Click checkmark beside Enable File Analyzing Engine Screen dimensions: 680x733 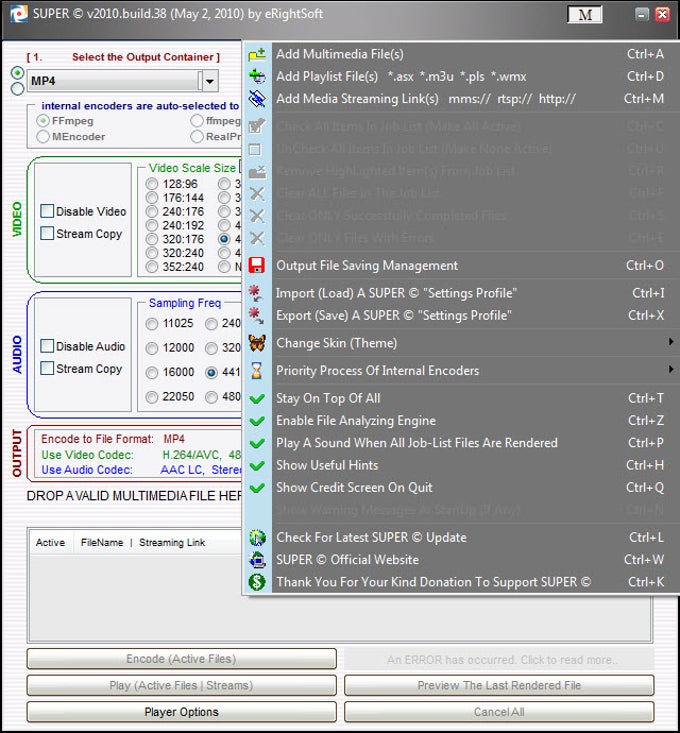click(x=257, y=421)
